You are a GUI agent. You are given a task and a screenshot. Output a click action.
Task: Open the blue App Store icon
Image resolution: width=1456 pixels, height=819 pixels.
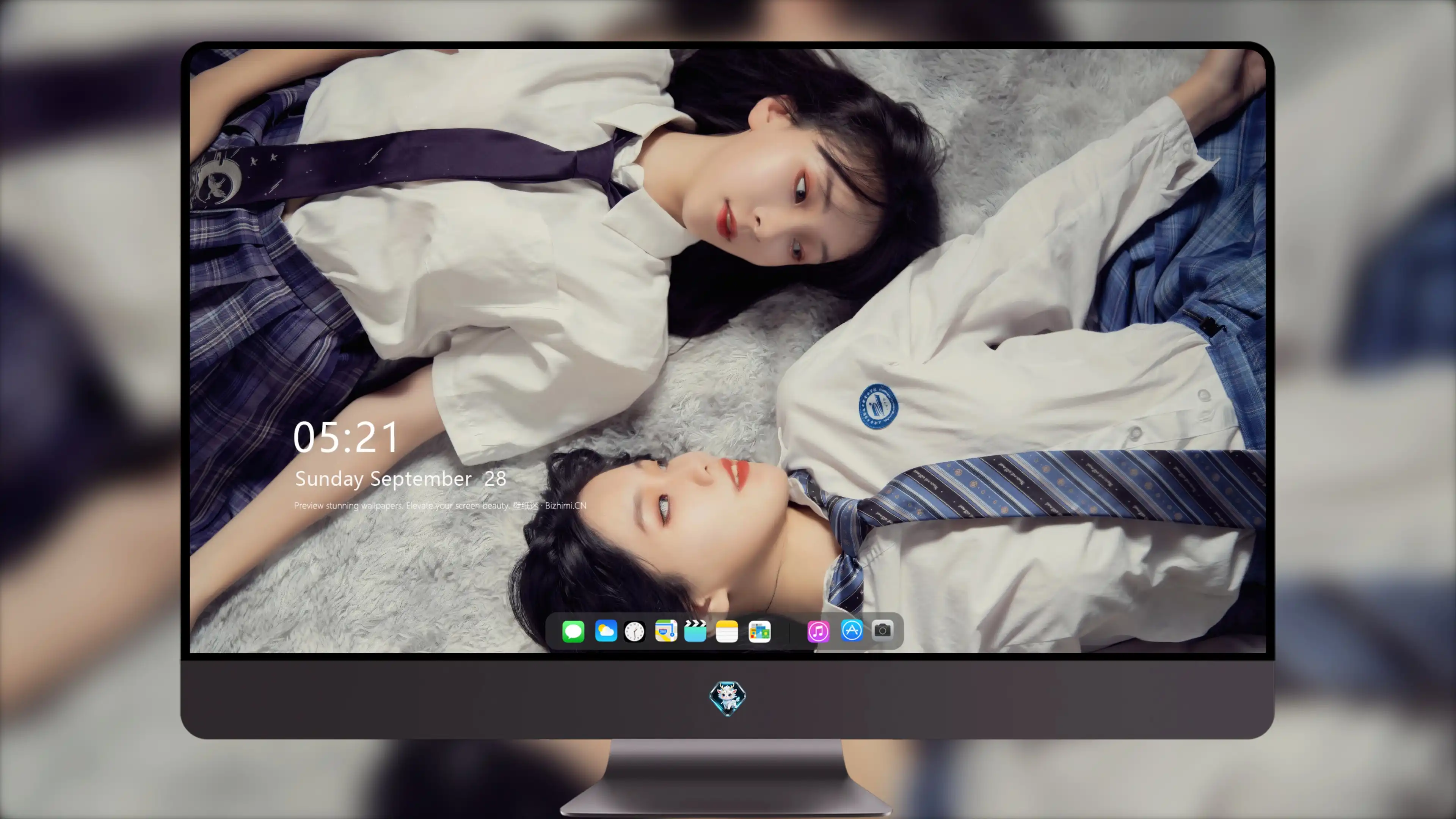pos(852,631)
